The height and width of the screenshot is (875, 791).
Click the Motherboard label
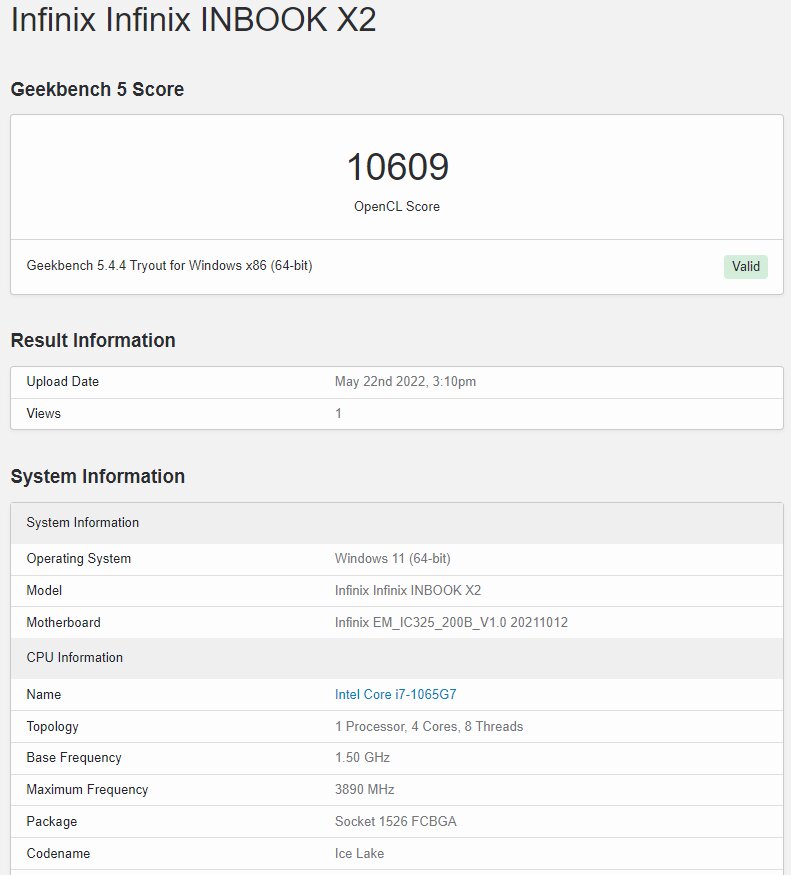point(64,622)
